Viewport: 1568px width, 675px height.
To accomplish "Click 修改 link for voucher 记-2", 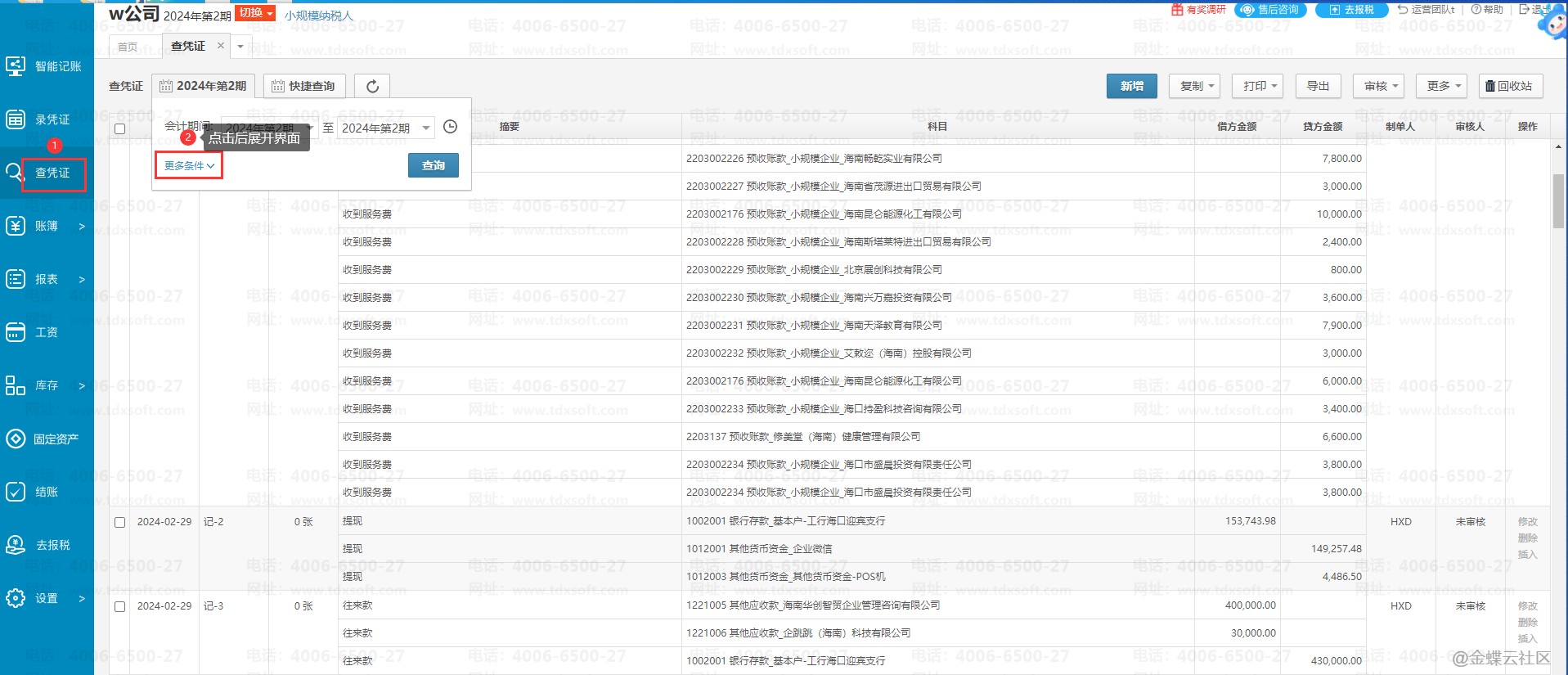I will (1527, 521).
